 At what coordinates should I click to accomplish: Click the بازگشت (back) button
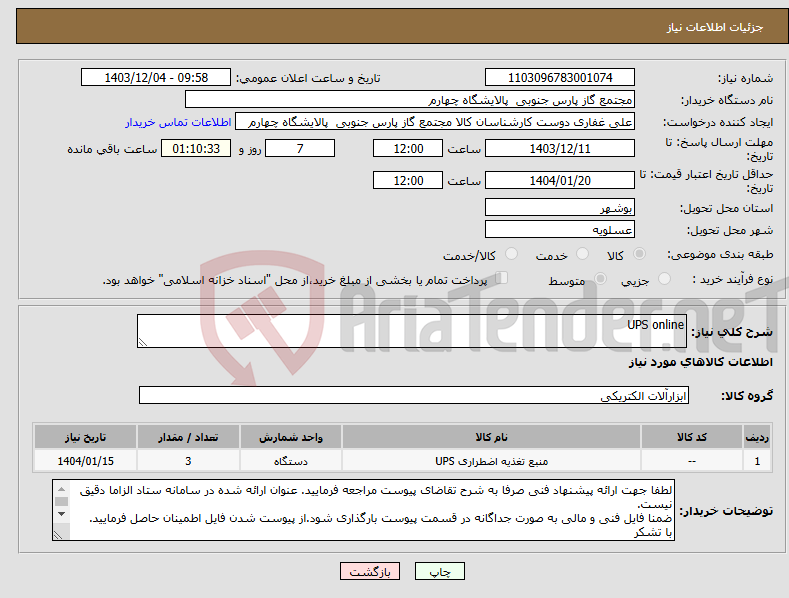pos(370,571)
